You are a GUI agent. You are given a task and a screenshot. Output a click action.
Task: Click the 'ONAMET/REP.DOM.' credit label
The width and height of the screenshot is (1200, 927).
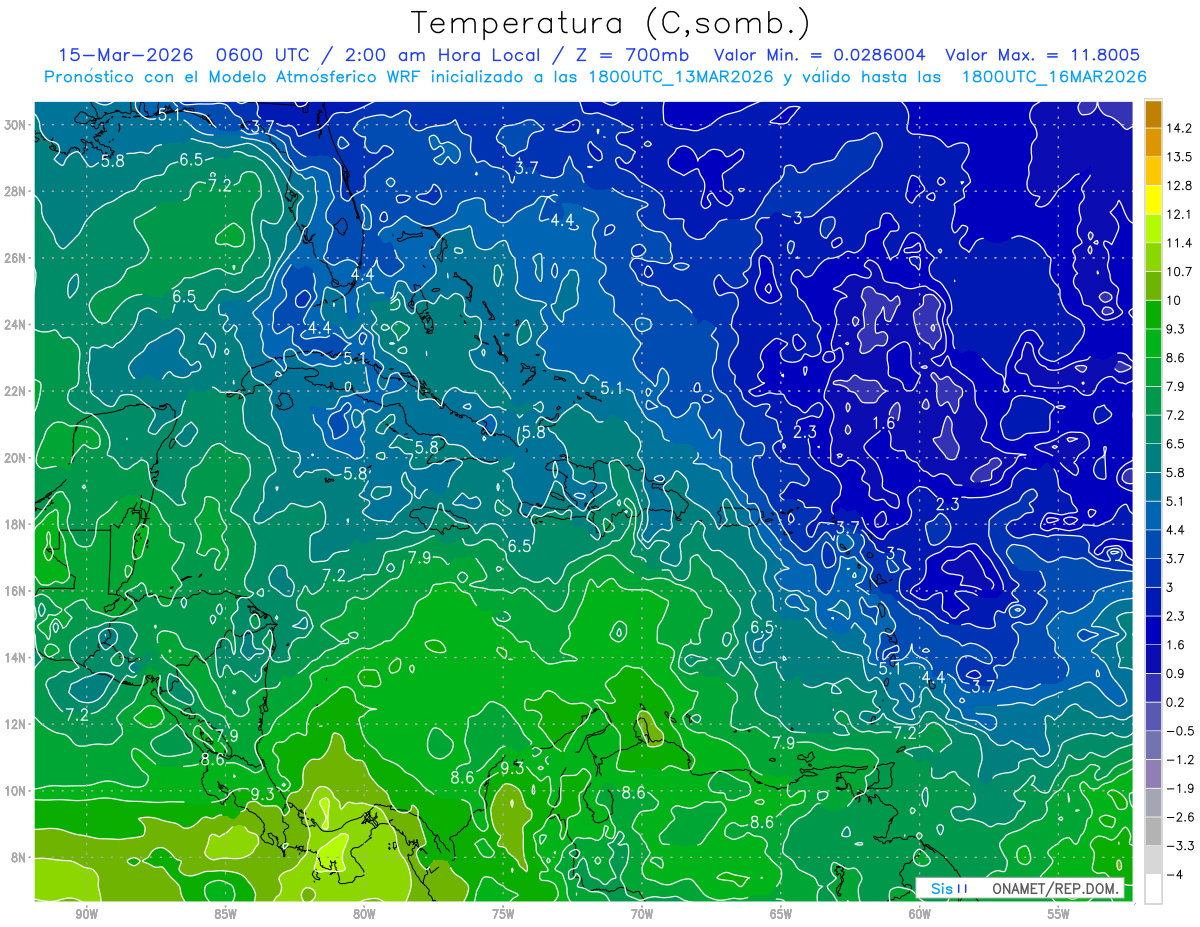(1057, 888)
